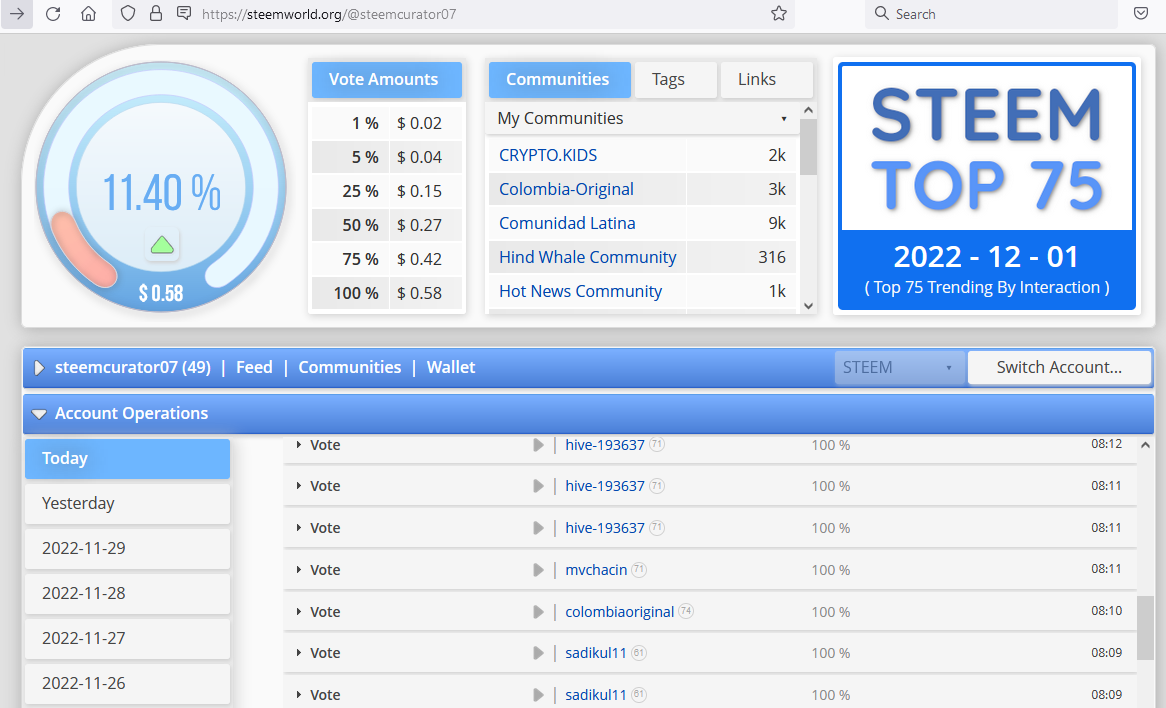Image resolution: width=1166 pixels, height=708 pixels.
Task: Open the Wallet link
Action: [x=451, y=367]
